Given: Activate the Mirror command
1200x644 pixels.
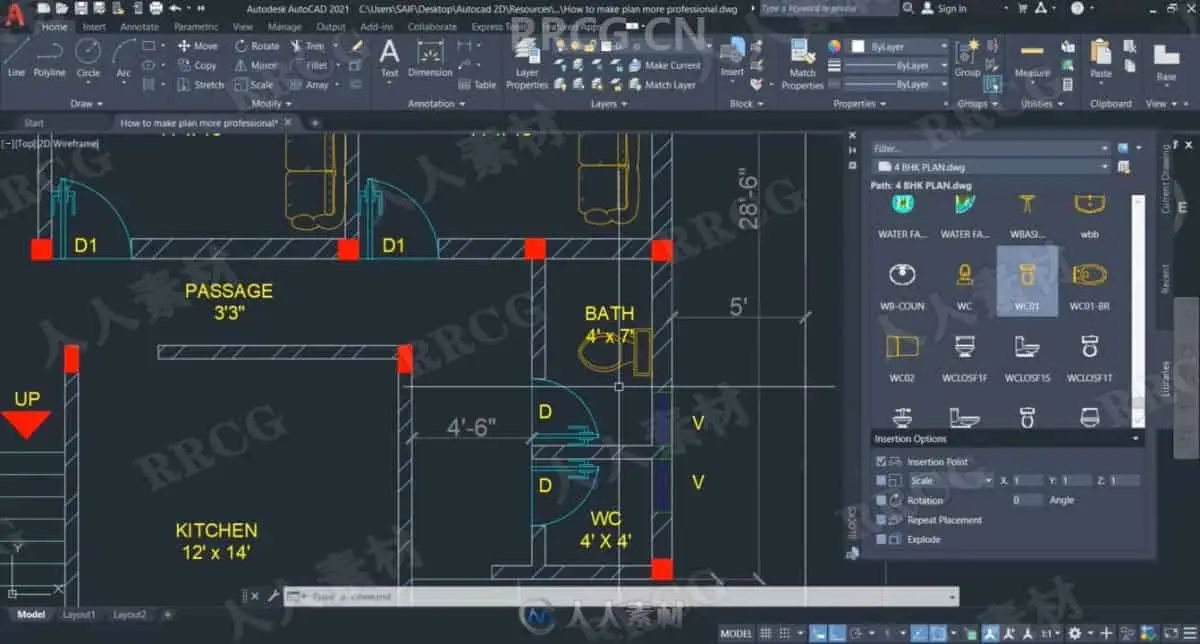Looking at the screenshot, I should (256, 65).
